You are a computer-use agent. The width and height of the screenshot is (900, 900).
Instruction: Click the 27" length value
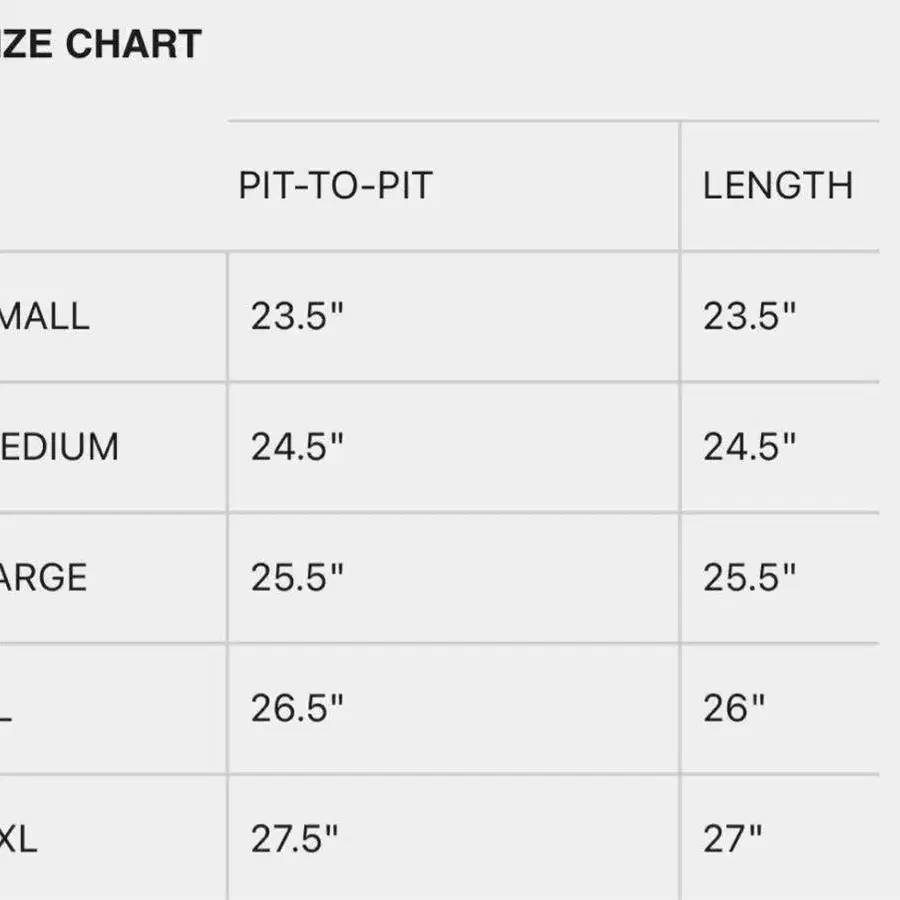(733, 839)
